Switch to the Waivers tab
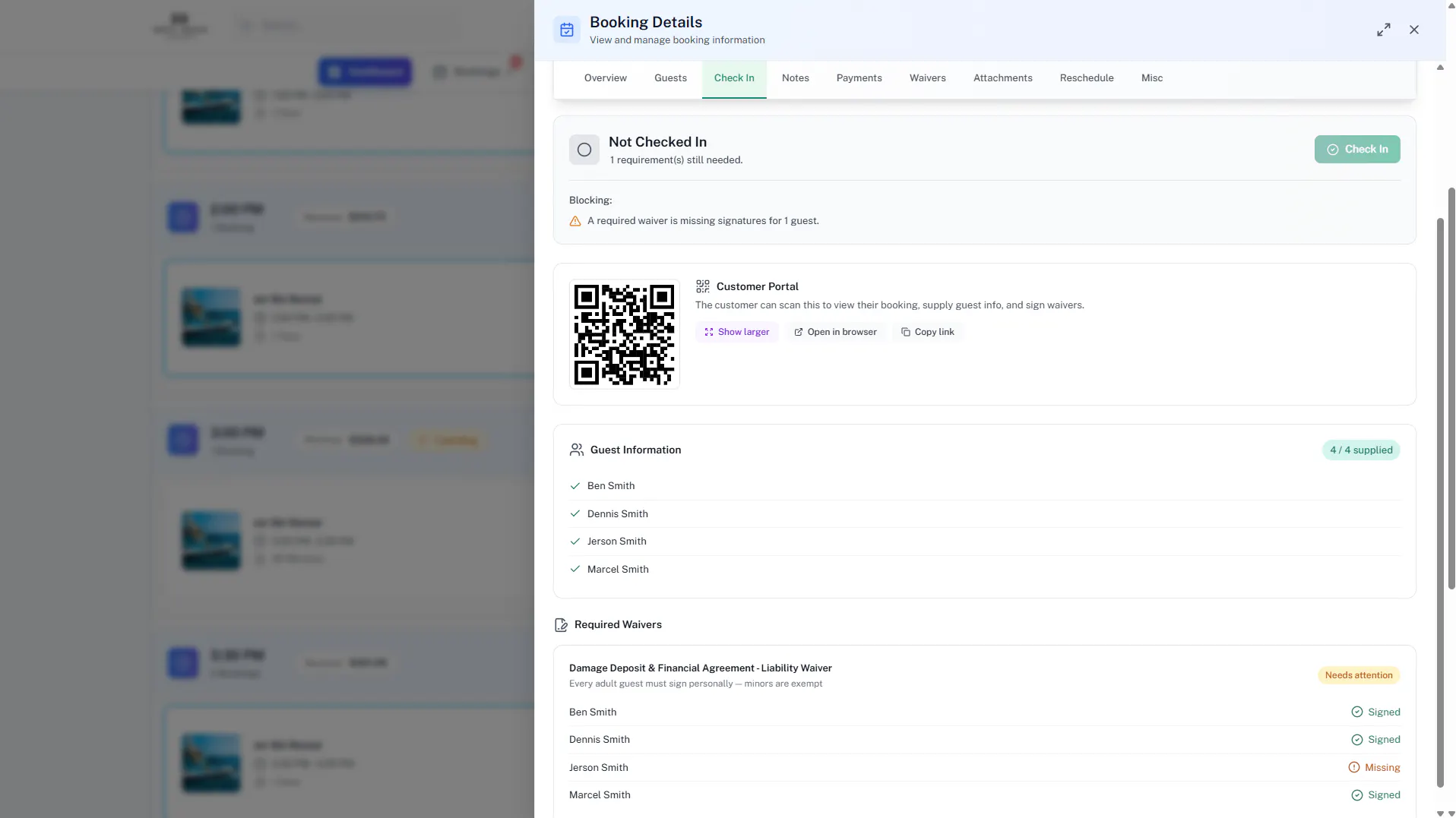This screenshot has height=818, width=1456. [927, 78]
